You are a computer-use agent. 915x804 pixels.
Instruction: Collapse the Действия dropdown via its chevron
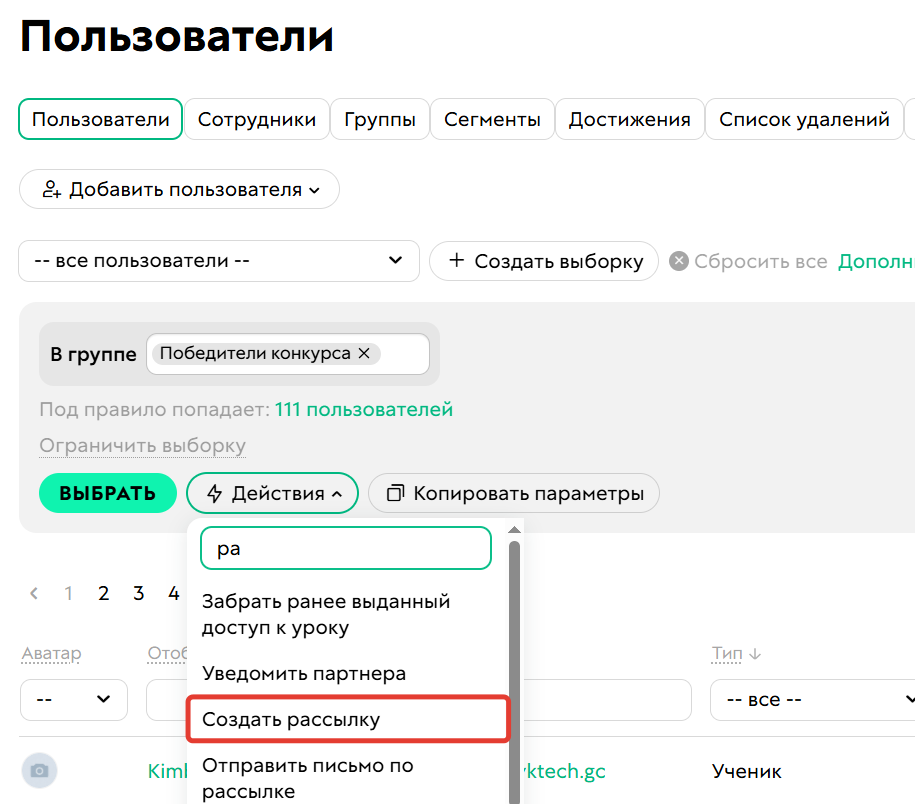point(339,493)
